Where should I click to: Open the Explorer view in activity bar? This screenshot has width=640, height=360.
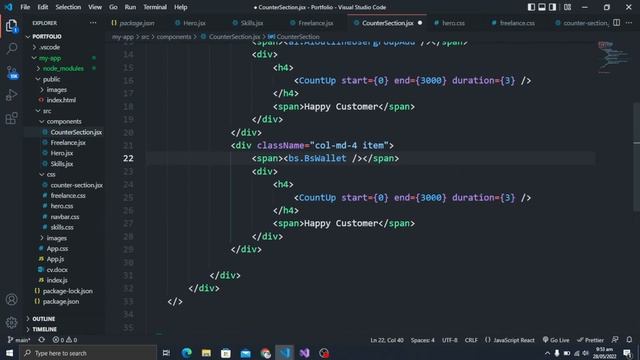(11, 26)
